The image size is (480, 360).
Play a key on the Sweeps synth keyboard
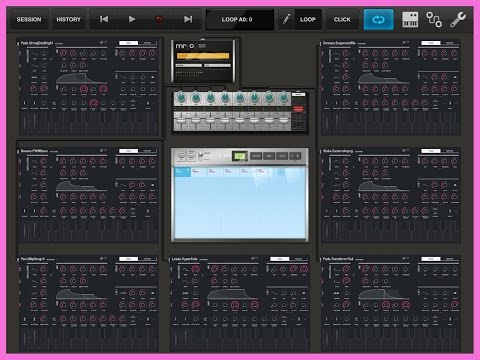coord(392,123)
